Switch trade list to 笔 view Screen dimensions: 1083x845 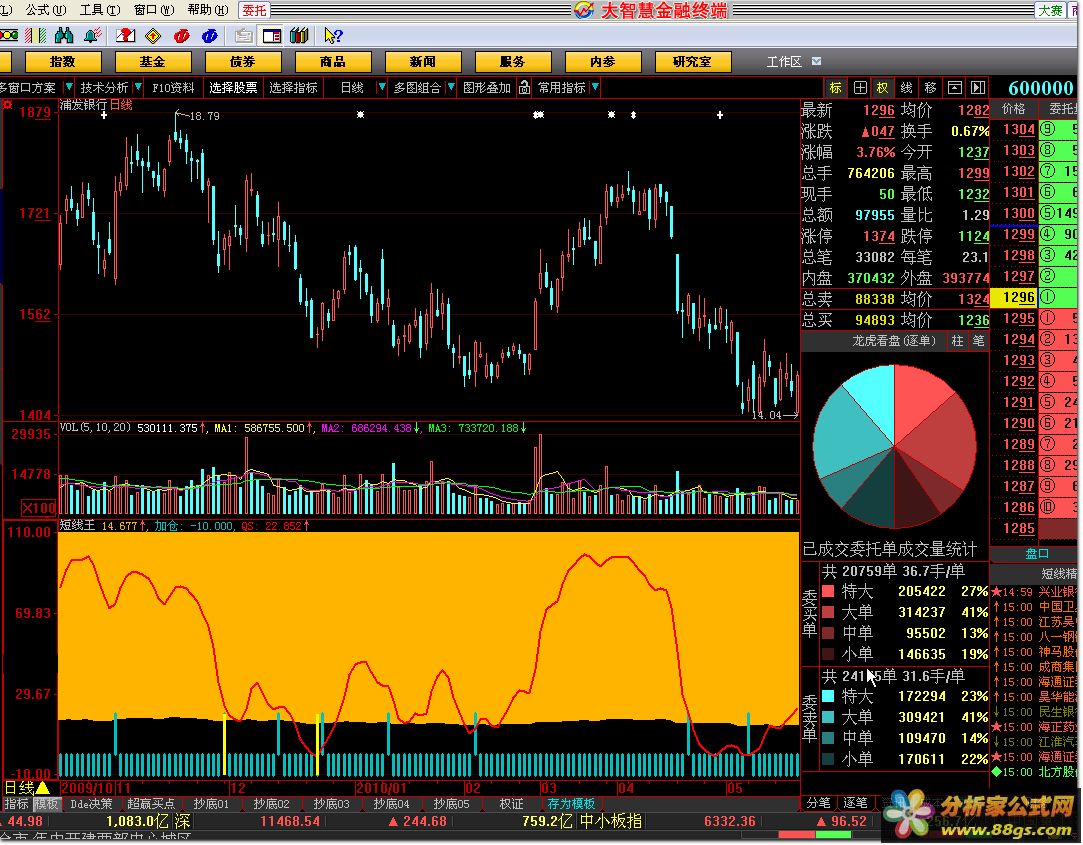(979, 341)
